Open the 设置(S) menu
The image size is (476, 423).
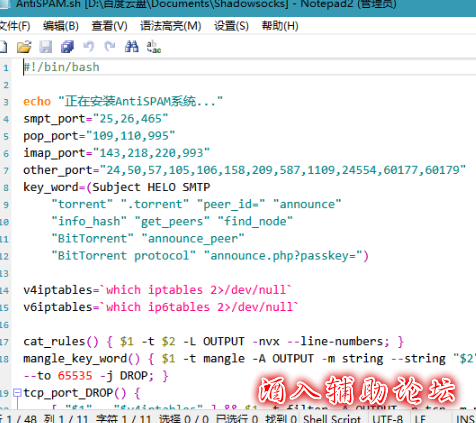click(231, 26)
